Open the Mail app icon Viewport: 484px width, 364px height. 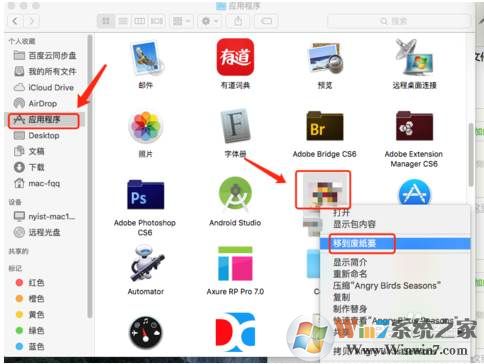point(146,58)
